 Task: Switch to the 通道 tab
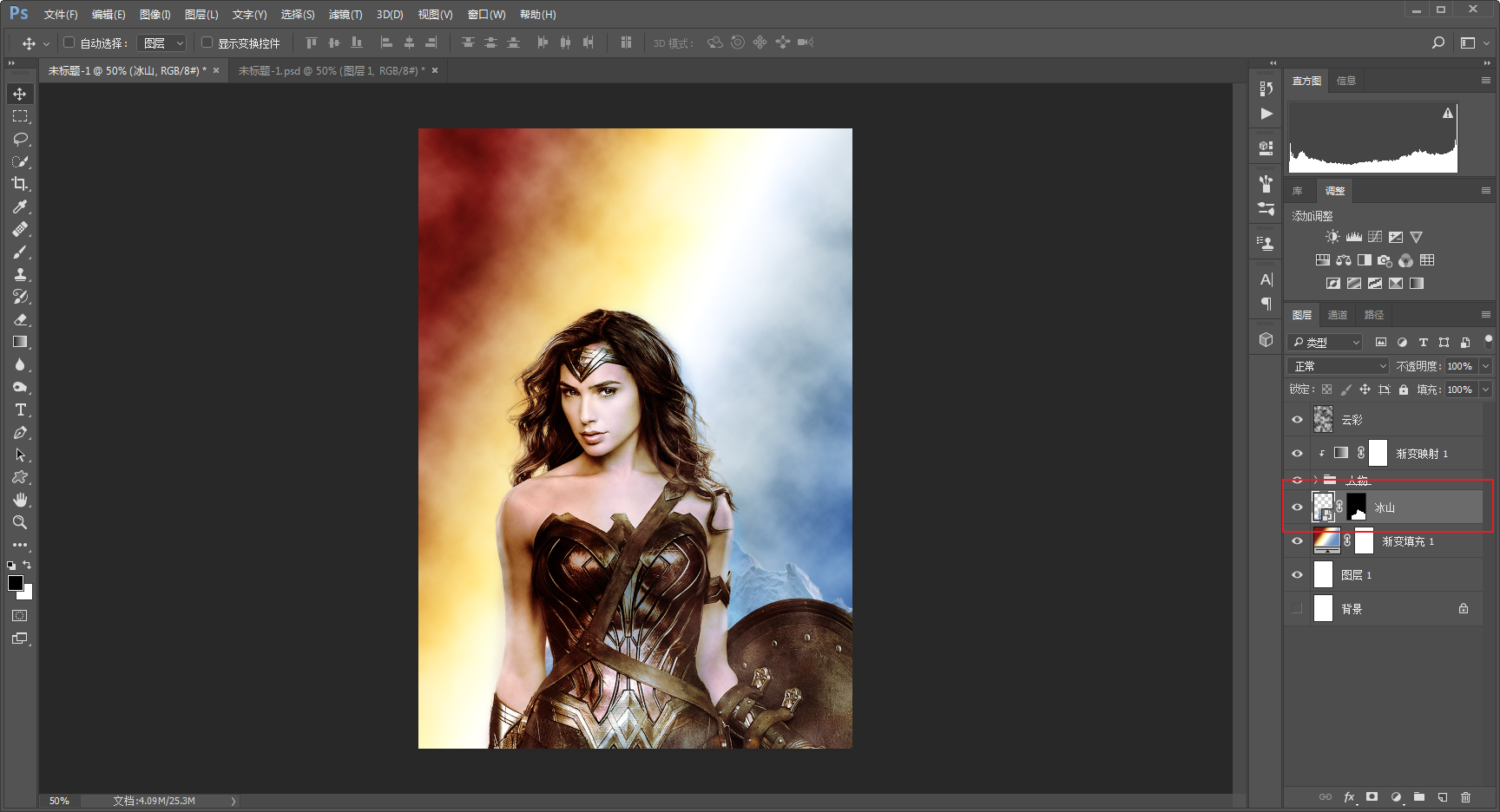point(1338,315)
